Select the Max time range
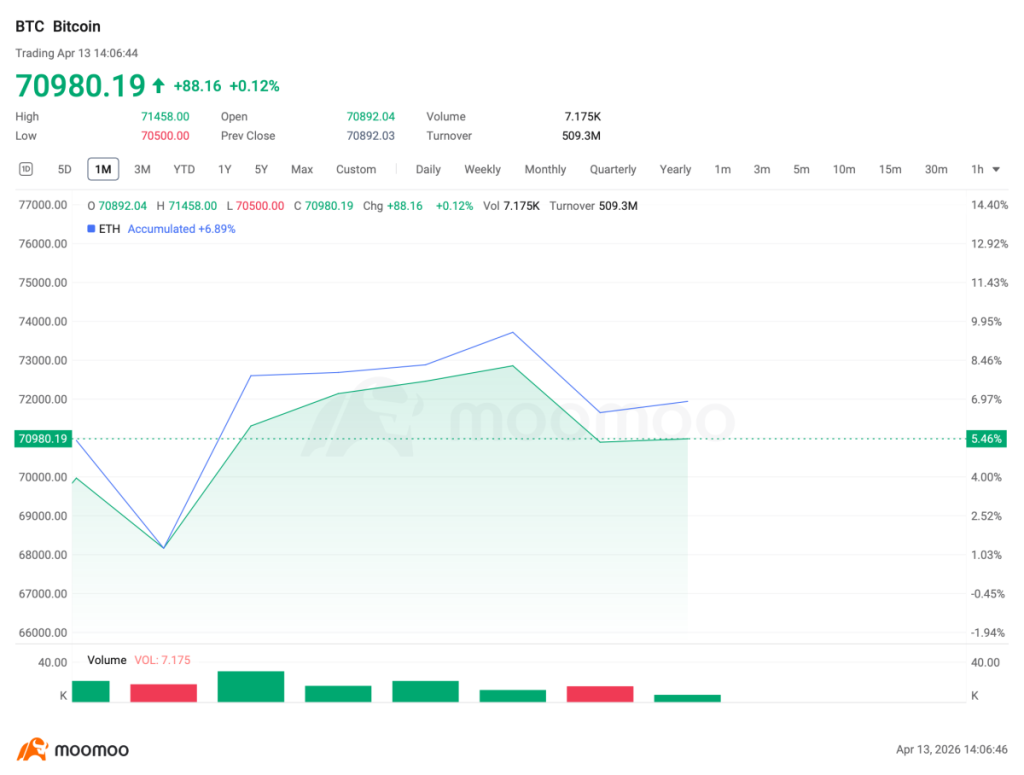 pos(302,169)
